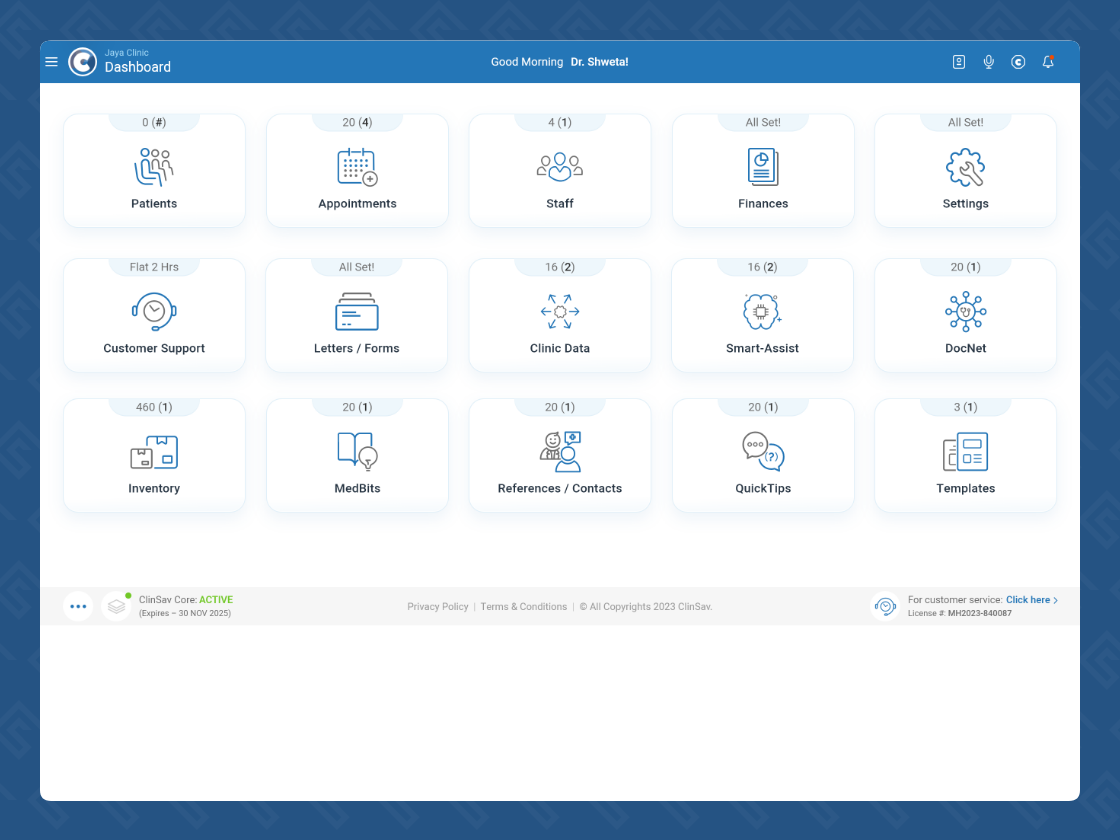This screenshot has height=840, width=1120.
Task: Click the '20 (1)' badge on References / Contacts
Action: (x=560, y=407)
